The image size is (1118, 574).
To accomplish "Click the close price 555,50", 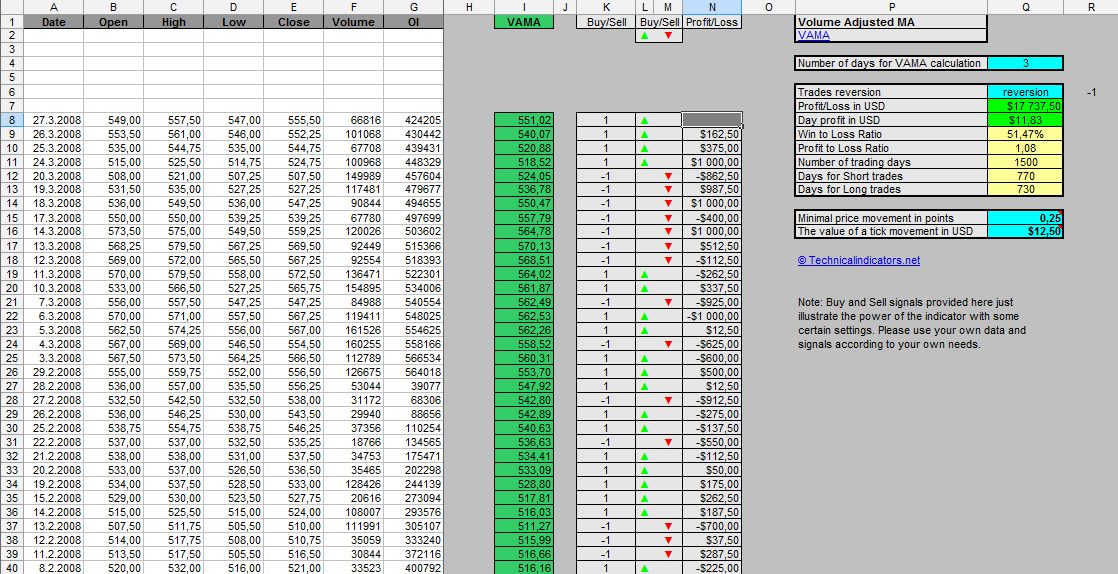I will pyautogui.click(x=293, y=121).
